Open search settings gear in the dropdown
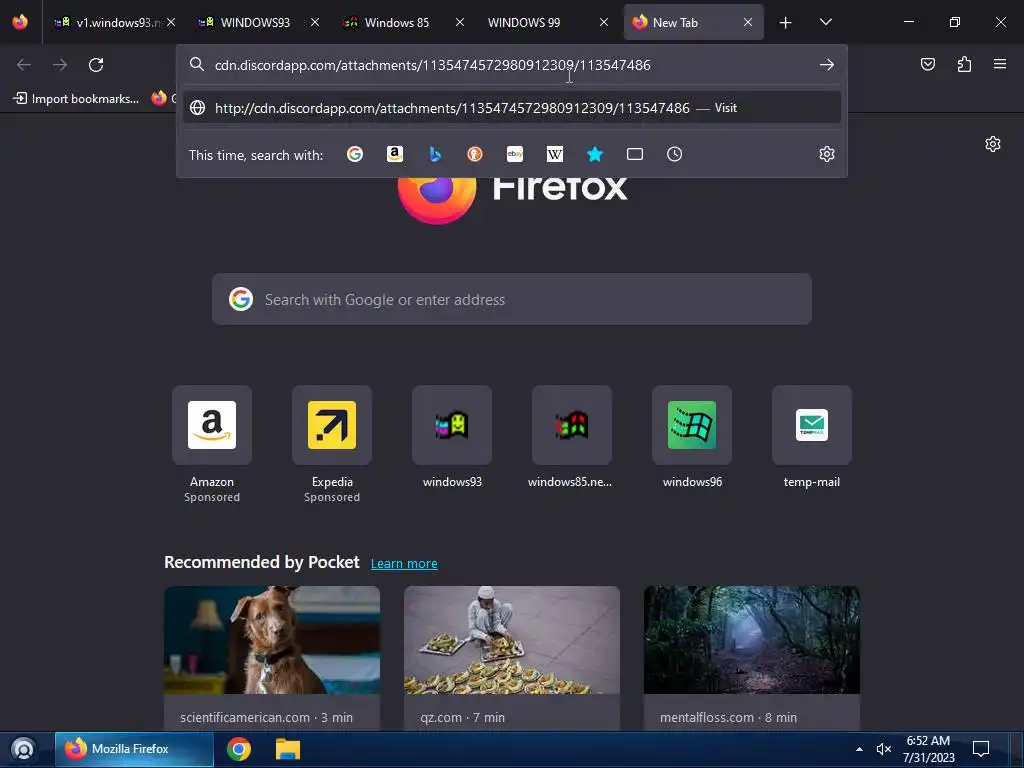Image resolution: width=1024 pixels, height=768 pixels. click(x=827, y=154)
